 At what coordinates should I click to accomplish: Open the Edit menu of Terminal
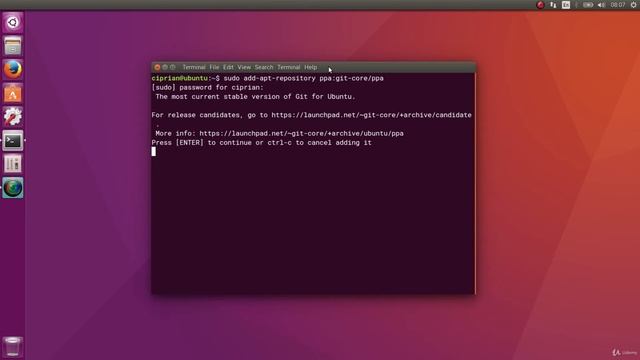[x=228, y=67]
